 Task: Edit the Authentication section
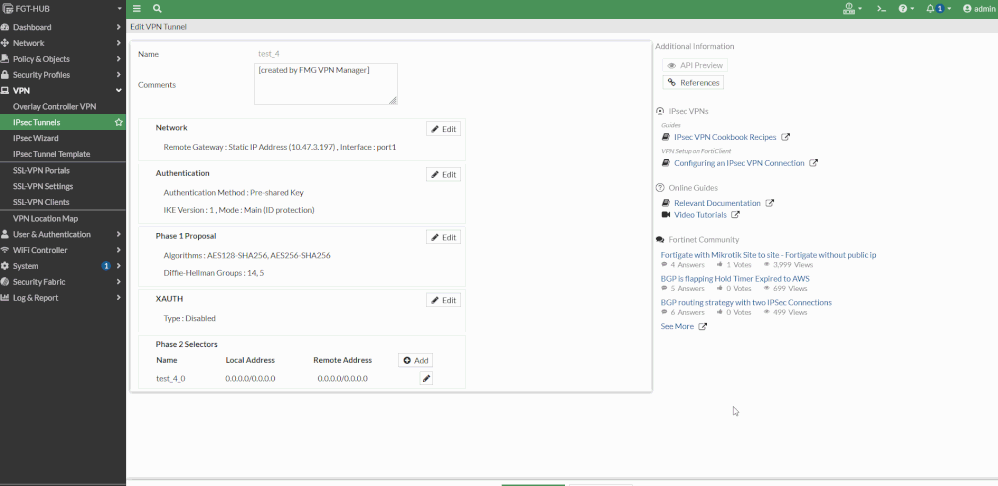pyautogui.click(x=444, y=174)
